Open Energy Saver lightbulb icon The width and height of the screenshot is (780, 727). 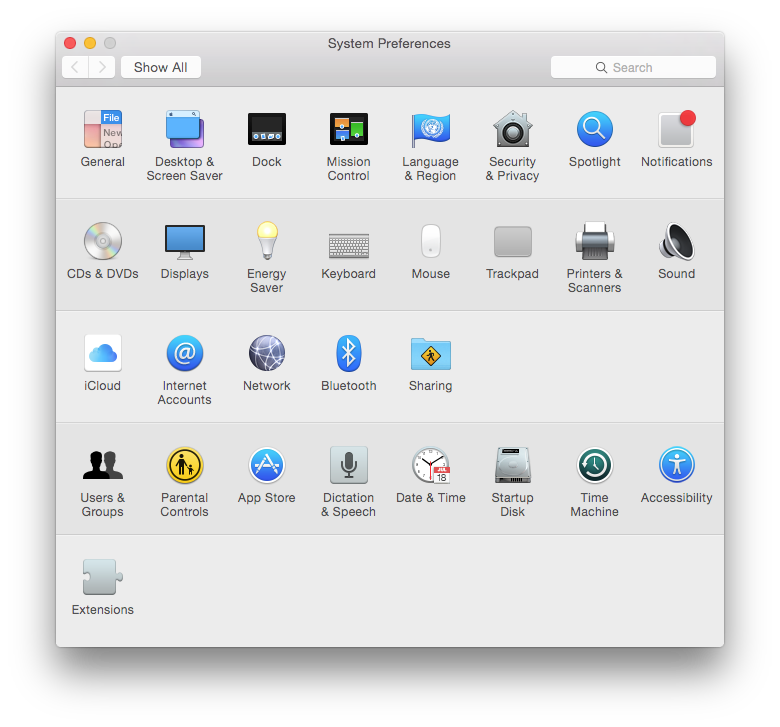(x=267, y=241)
